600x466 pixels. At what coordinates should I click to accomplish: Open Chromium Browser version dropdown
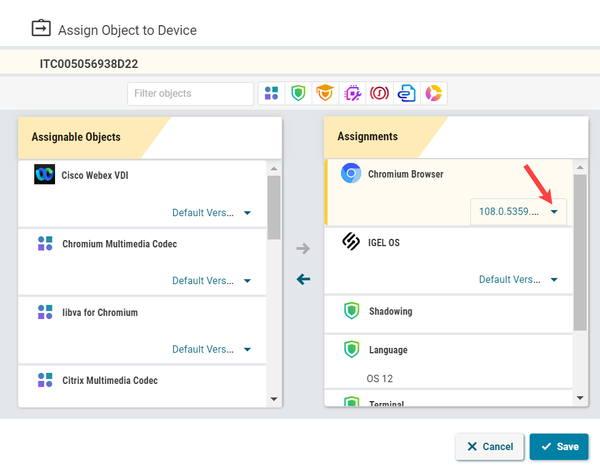click(x=518, y=212)
